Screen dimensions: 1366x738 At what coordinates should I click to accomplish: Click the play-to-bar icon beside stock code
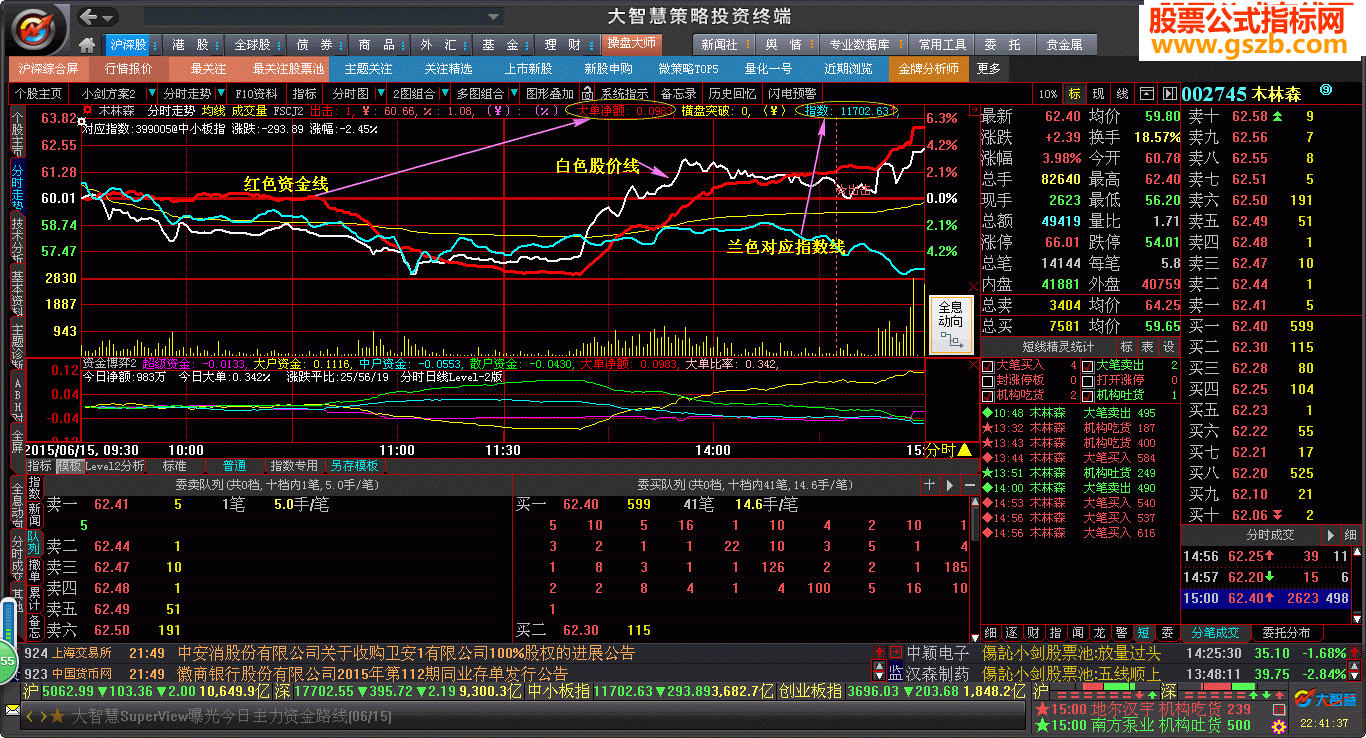[x=1169, y=94]
